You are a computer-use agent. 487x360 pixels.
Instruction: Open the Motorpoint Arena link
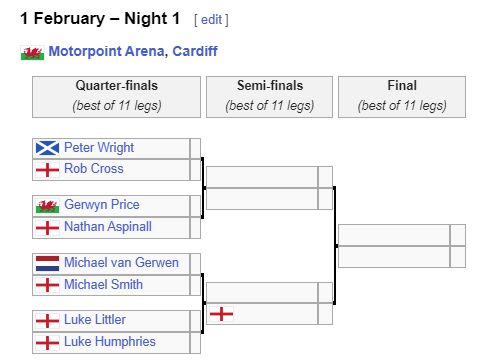click(x=106, y=51)
